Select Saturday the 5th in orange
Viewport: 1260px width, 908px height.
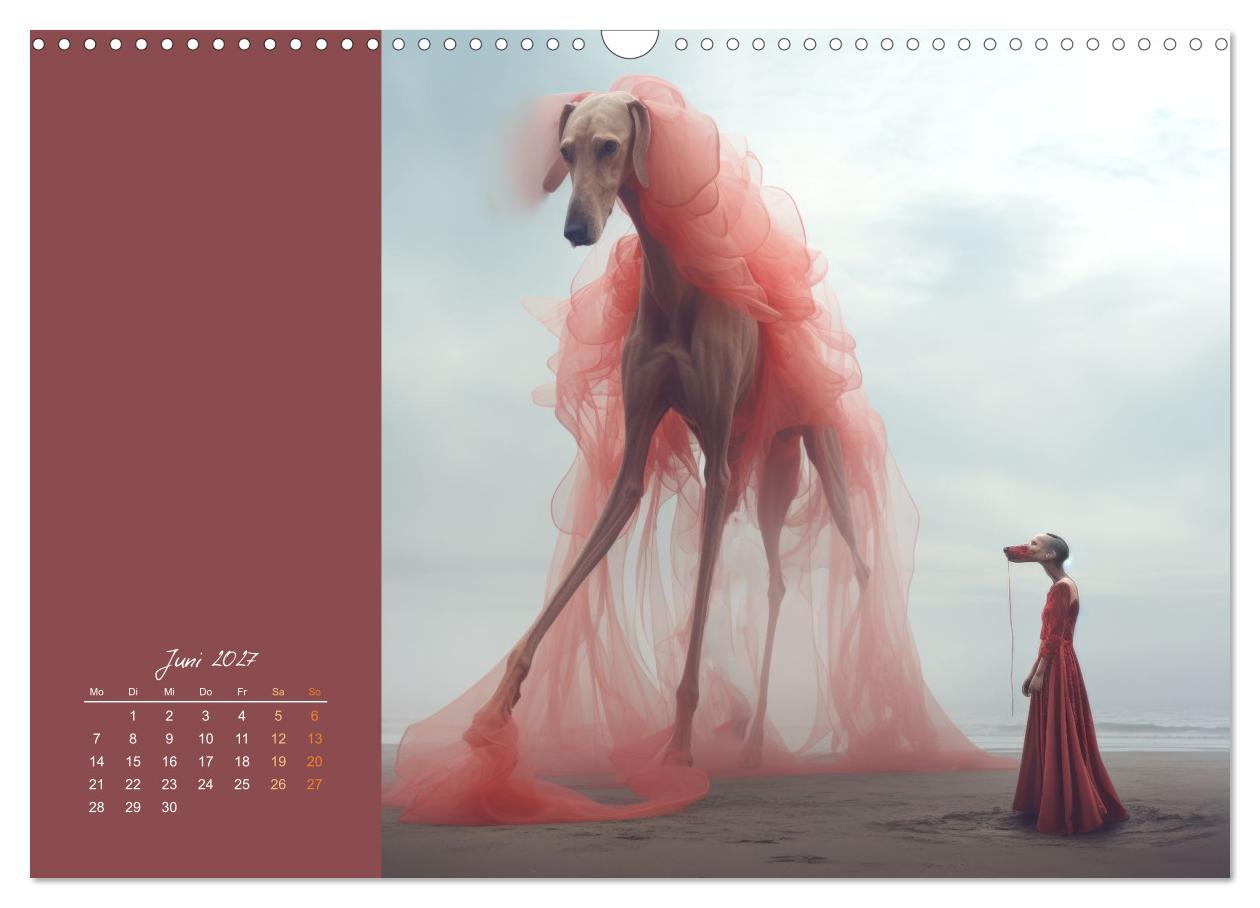278,716
